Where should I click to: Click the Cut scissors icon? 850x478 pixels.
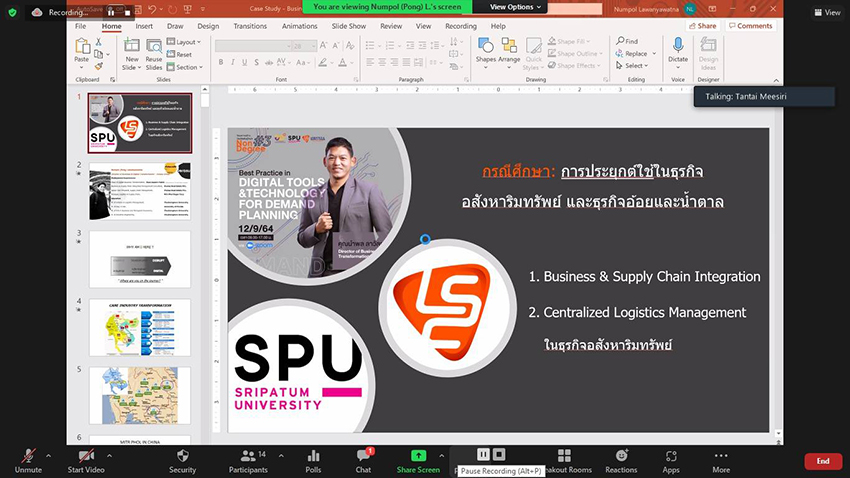[99, 42]
